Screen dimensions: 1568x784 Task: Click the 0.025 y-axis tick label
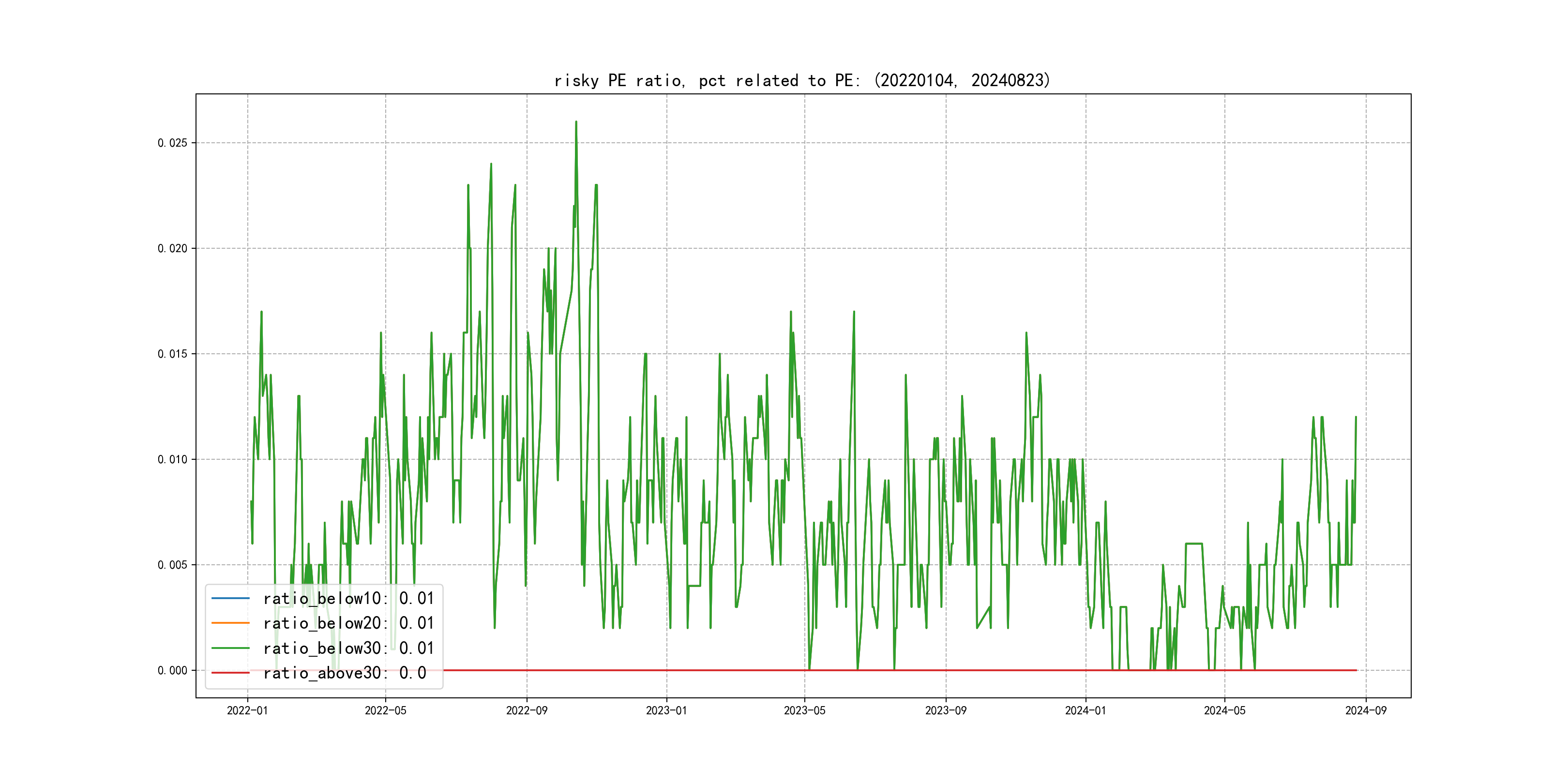pyautogui.click(x=172, y=143)
